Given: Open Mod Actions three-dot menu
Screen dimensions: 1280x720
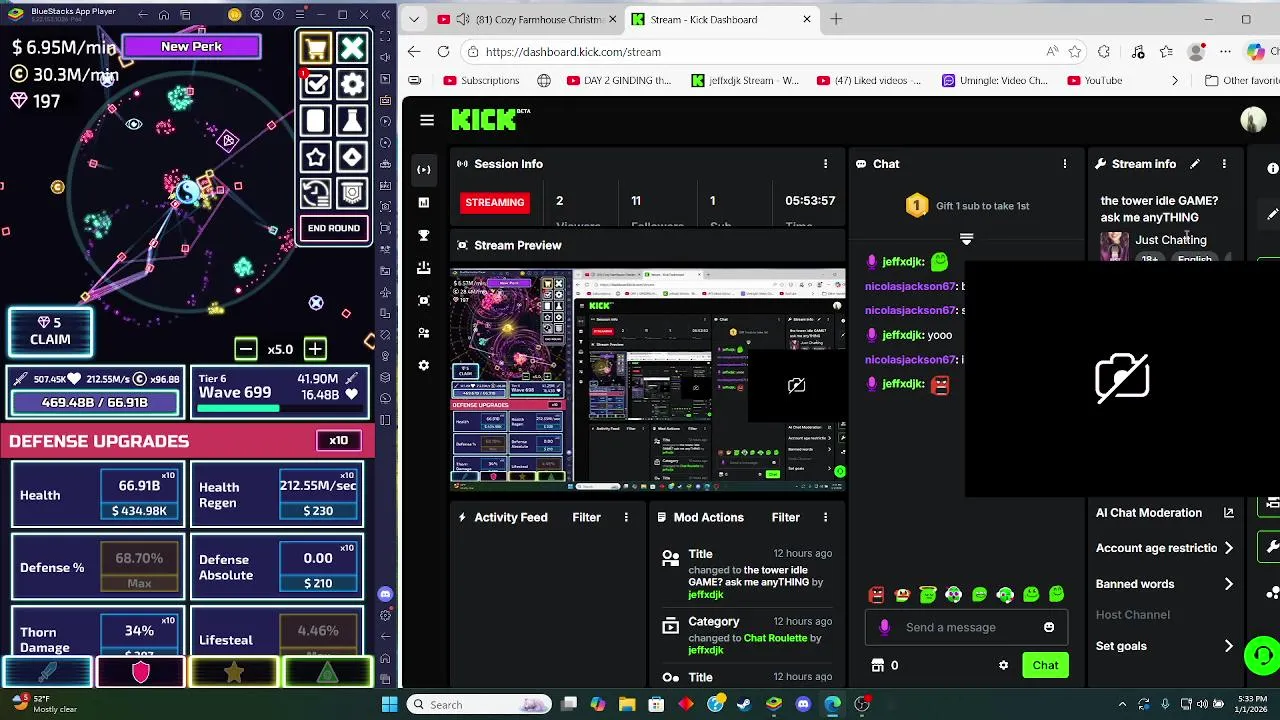Looking at the screenshot, I should 825,517.
